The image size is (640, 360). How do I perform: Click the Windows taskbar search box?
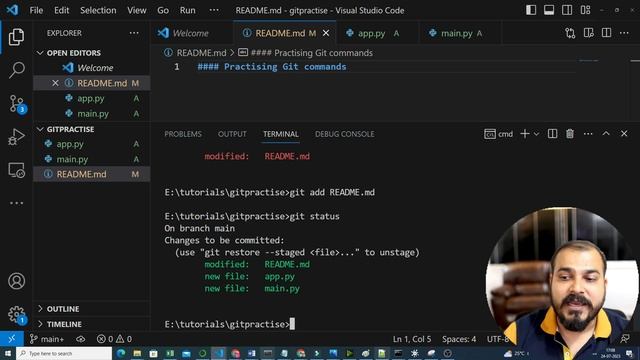[64, 353]
